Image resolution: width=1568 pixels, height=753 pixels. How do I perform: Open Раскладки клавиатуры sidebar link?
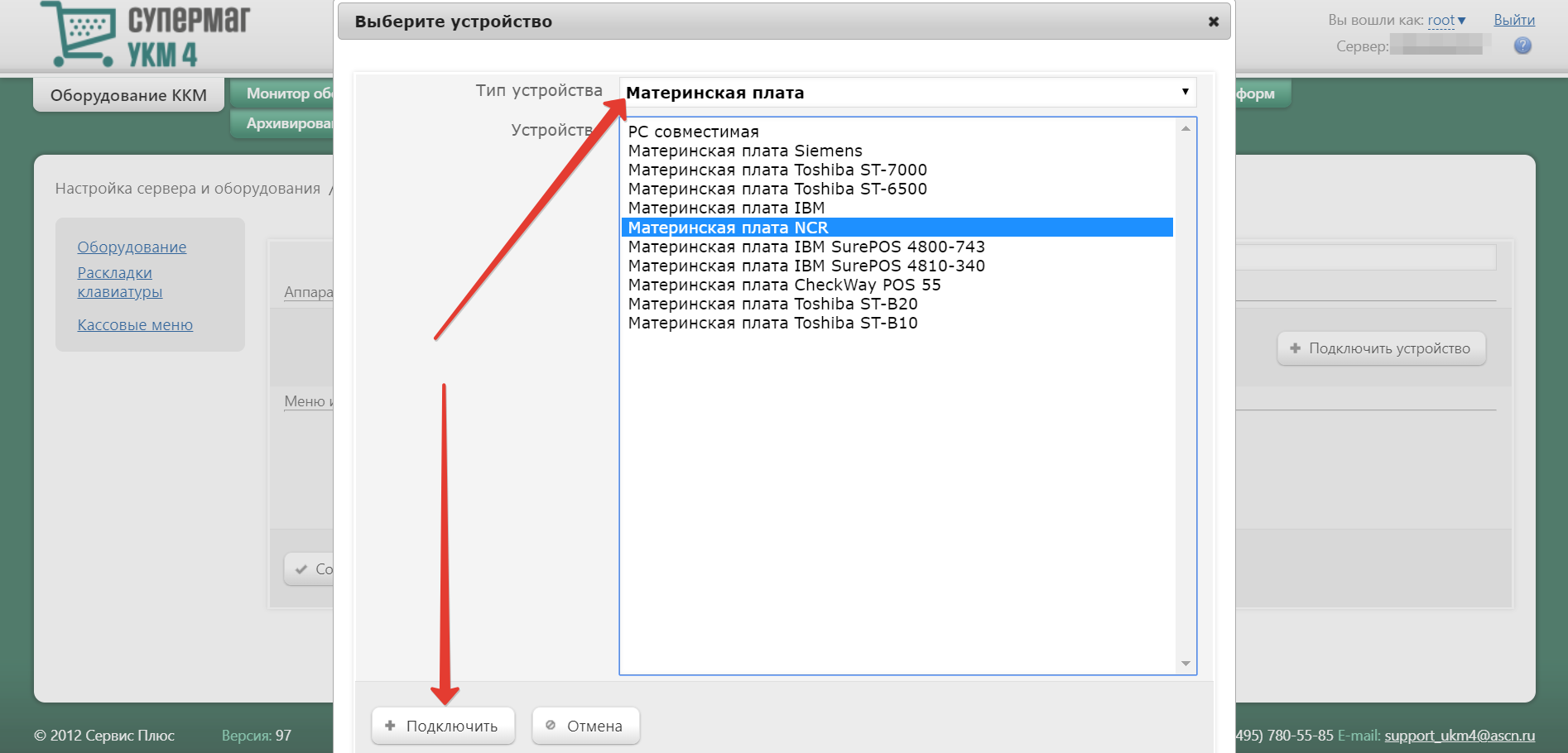click(x=119, y=282)
